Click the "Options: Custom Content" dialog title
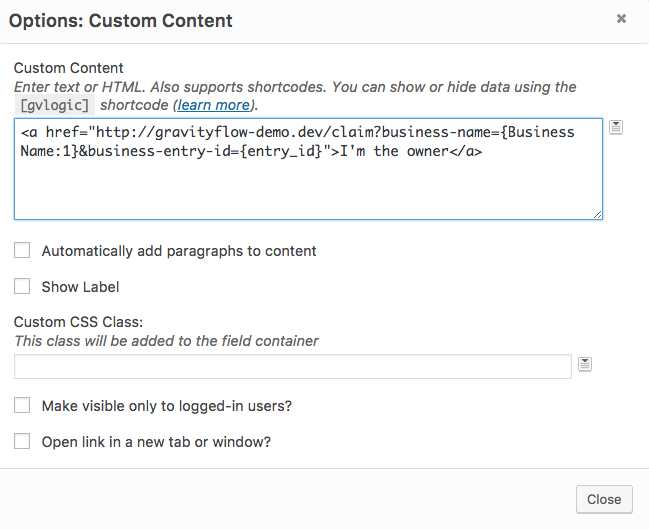Viewport: 649px width, 529px height. click(x=121, y=21)
